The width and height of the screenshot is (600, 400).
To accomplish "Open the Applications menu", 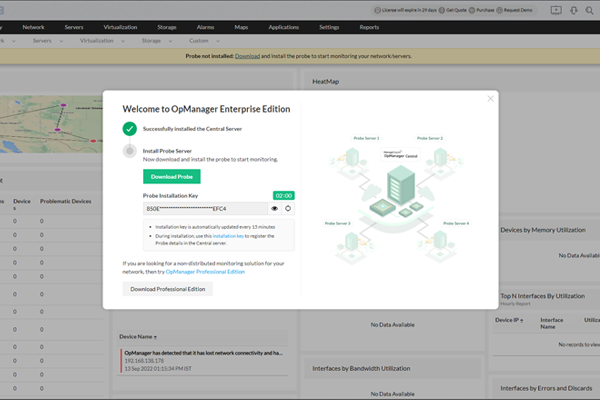I will tap(284, 27).
